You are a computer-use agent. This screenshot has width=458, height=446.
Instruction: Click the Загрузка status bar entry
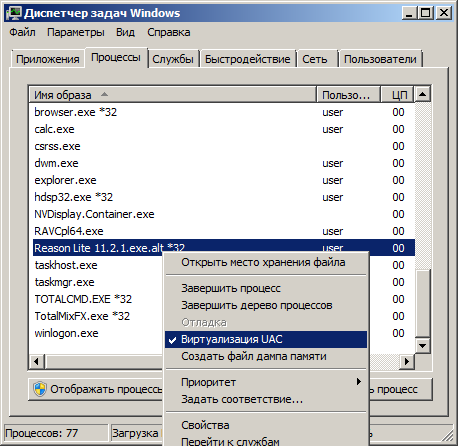(137, 433)
